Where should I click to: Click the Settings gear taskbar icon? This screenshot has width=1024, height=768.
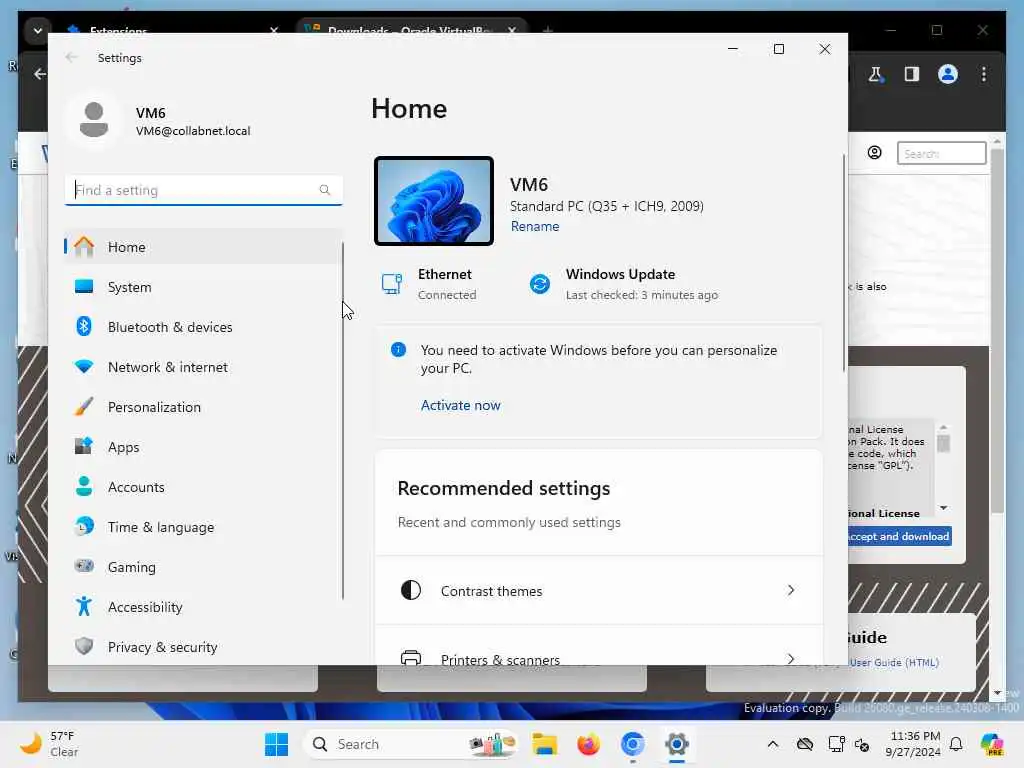point(677,744)
